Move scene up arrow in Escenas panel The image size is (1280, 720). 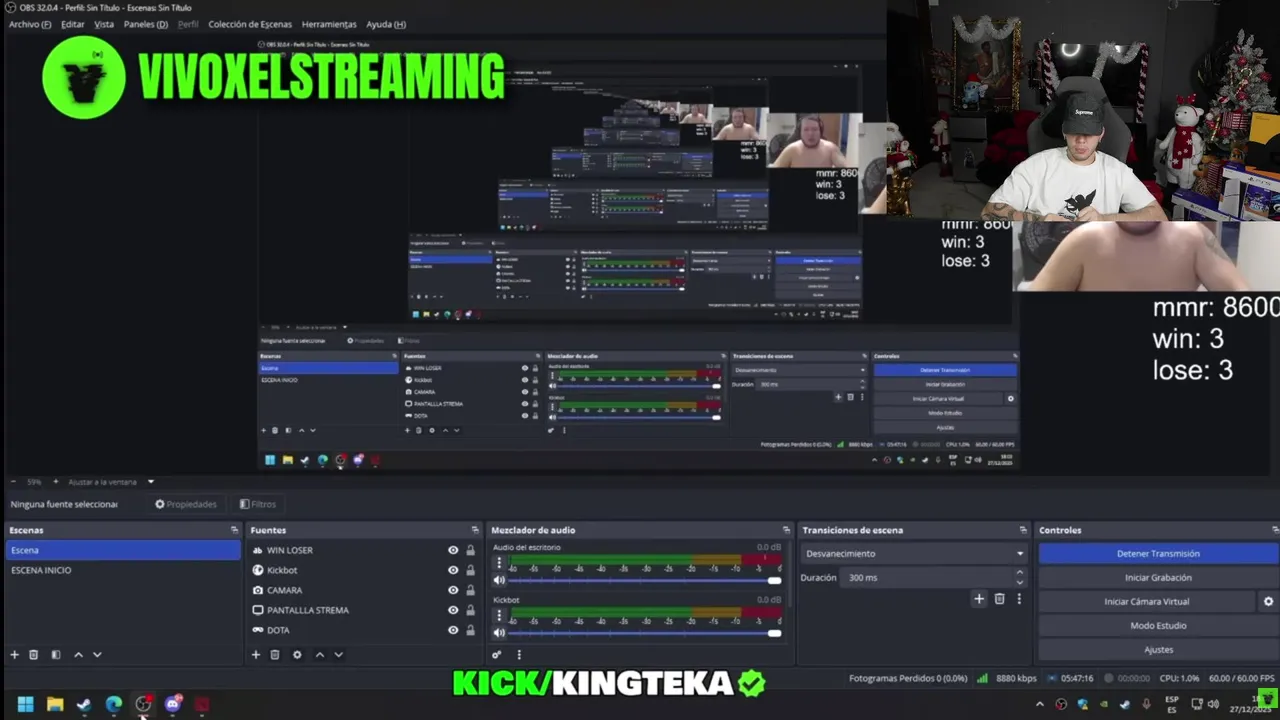click(x=78, y=655)
